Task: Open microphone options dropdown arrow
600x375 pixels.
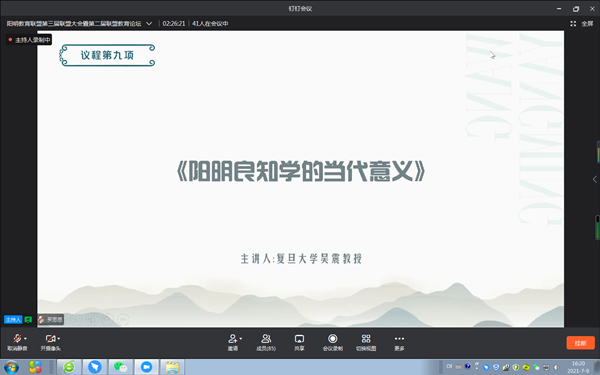Action: point(25,339)
